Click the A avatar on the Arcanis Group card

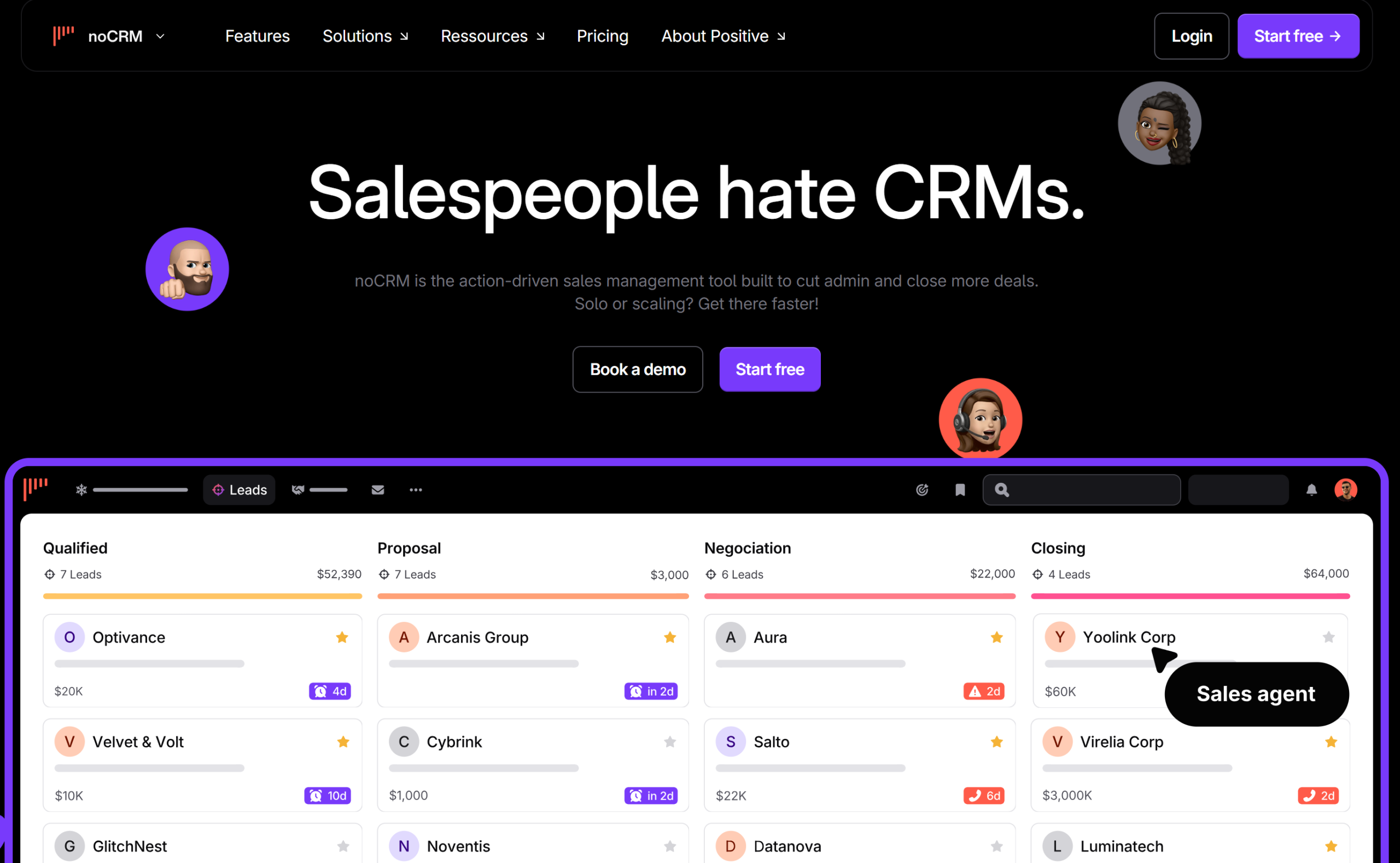tap(404, 637)
